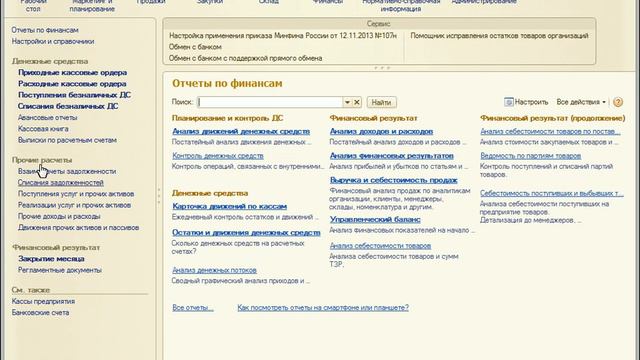Open the Все действия dropdown menu
640x360 pixels.
581,102
